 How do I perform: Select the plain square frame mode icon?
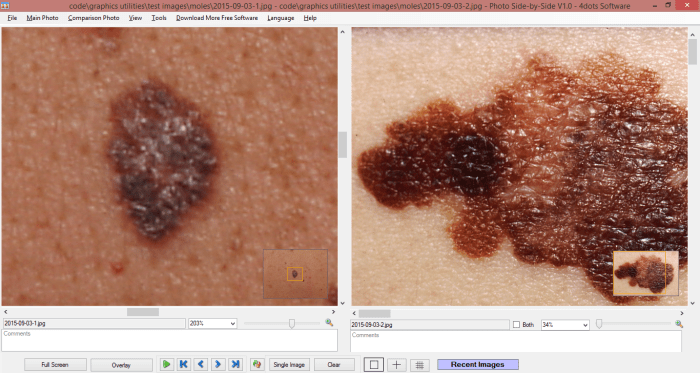tap(374, 365)
